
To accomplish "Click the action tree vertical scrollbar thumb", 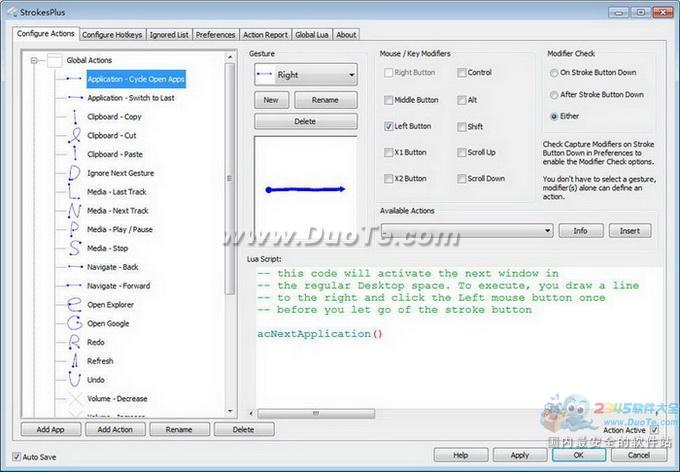I will (230, 178).
